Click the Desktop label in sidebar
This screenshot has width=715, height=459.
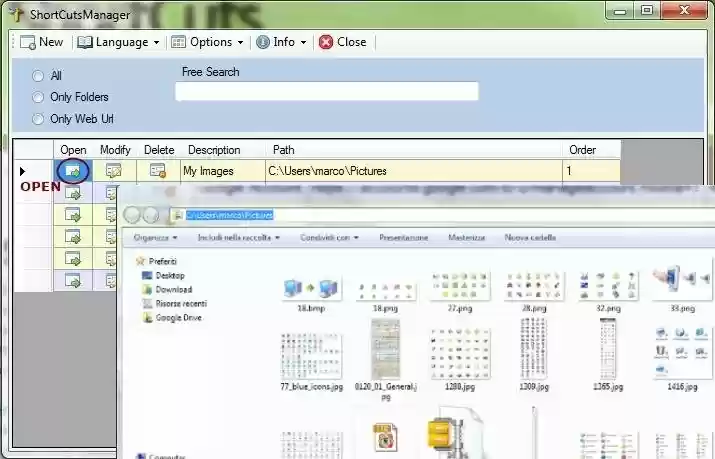point(170,275)
